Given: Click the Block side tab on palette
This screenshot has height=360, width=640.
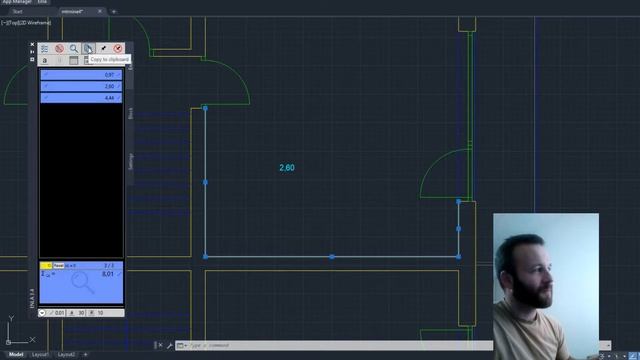Looking at the screenshot, I should (131, 113).
